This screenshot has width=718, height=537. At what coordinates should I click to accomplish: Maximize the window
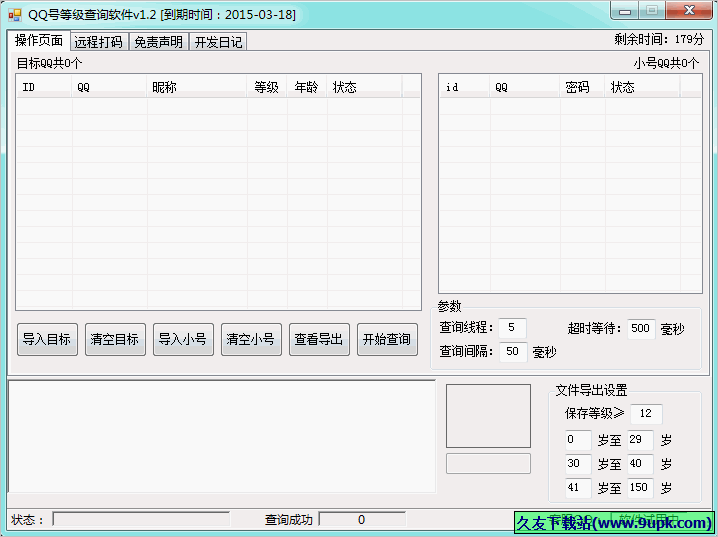pos(652,11)
